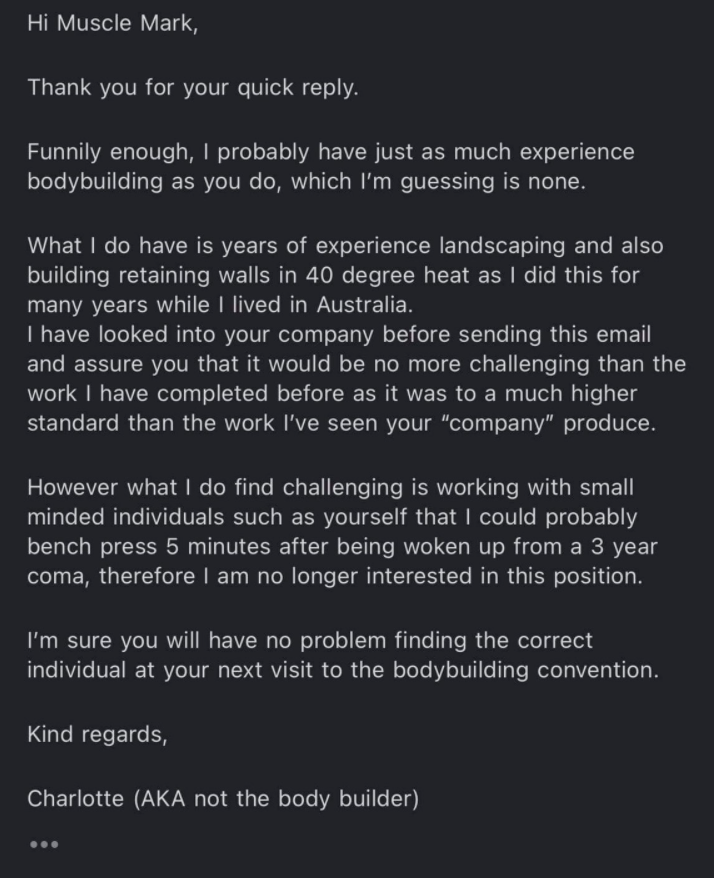
Task: Click the phrase '3 year' before coma
Action: click(x=624, y=547)
